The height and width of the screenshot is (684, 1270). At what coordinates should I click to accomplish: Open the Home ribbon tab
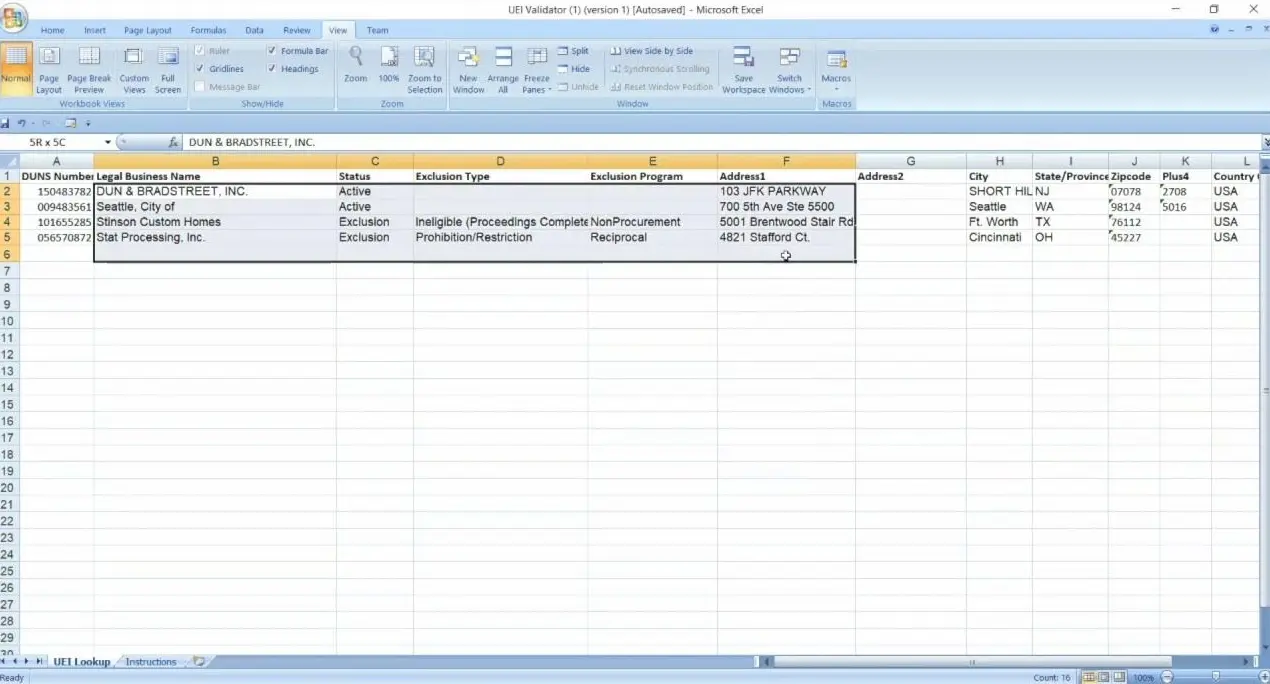52,30
